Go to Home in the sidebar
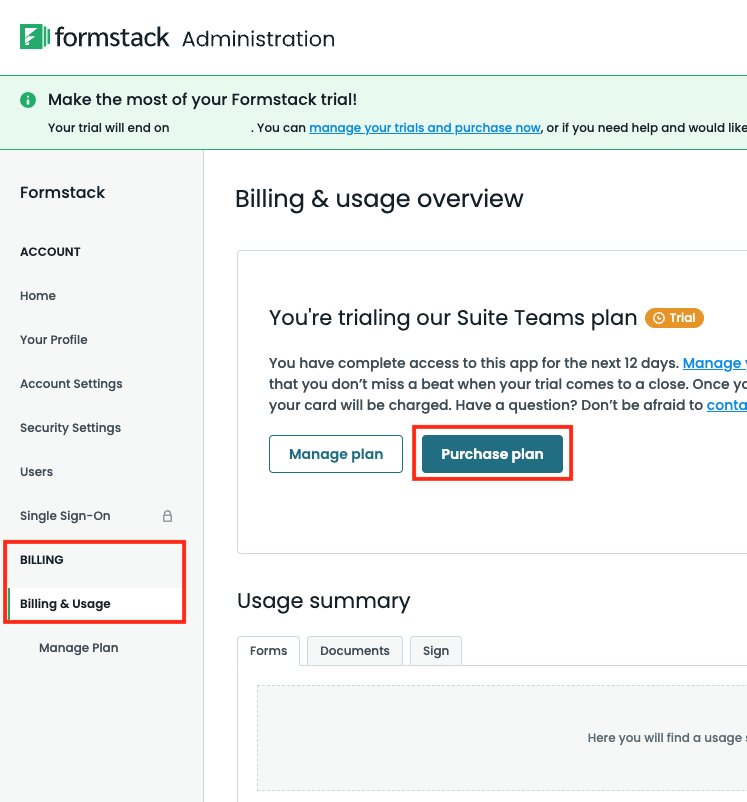The image size is (747, 802). click(x=38, y=296)
